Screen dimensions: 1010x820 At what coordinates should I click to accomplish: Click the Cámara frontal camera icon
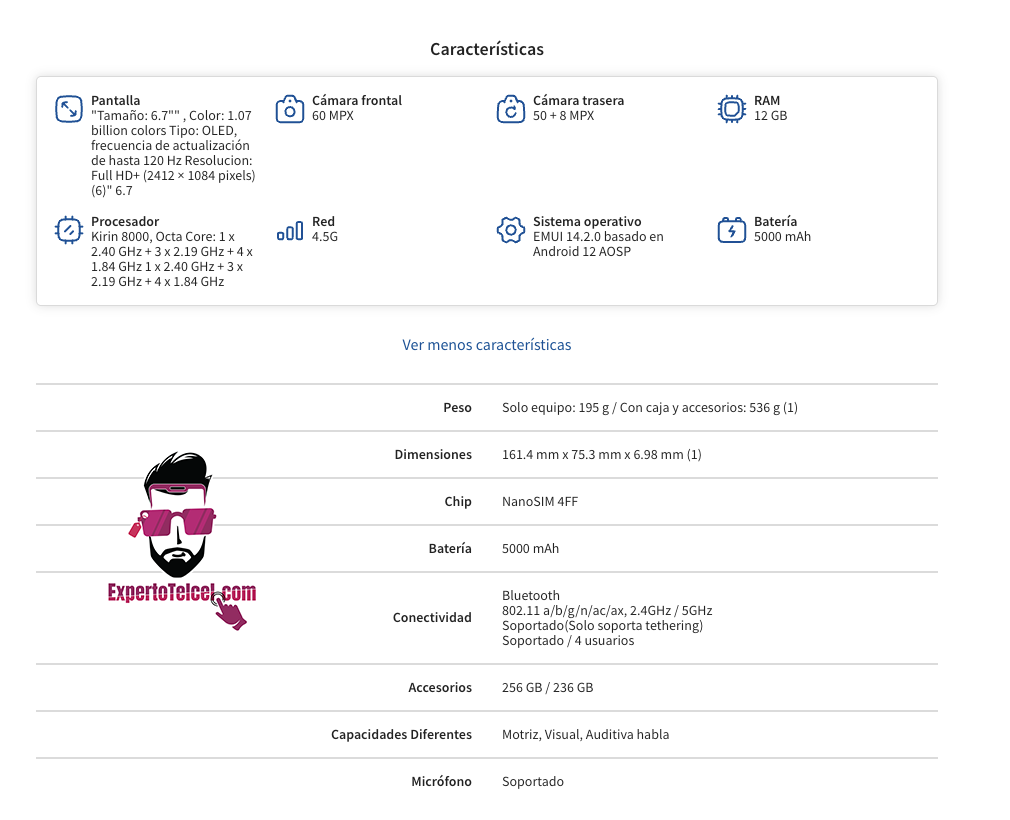[x=290, y=109]
